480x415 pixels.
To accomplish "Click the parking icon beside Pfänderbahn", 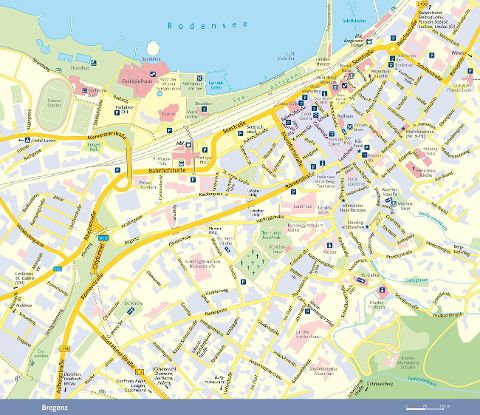I will [x=470, y=71].
